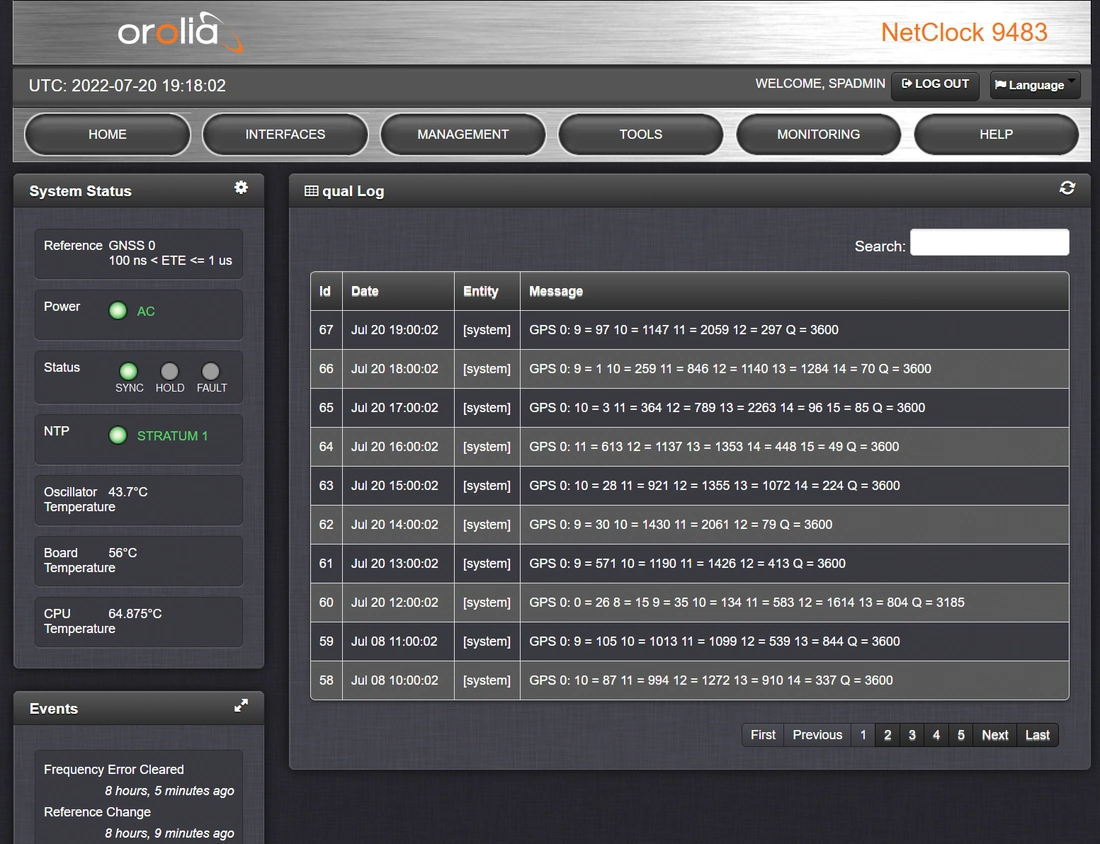Go to page 2 of log
Screen dimensions: 1100x844
(887, 735)
